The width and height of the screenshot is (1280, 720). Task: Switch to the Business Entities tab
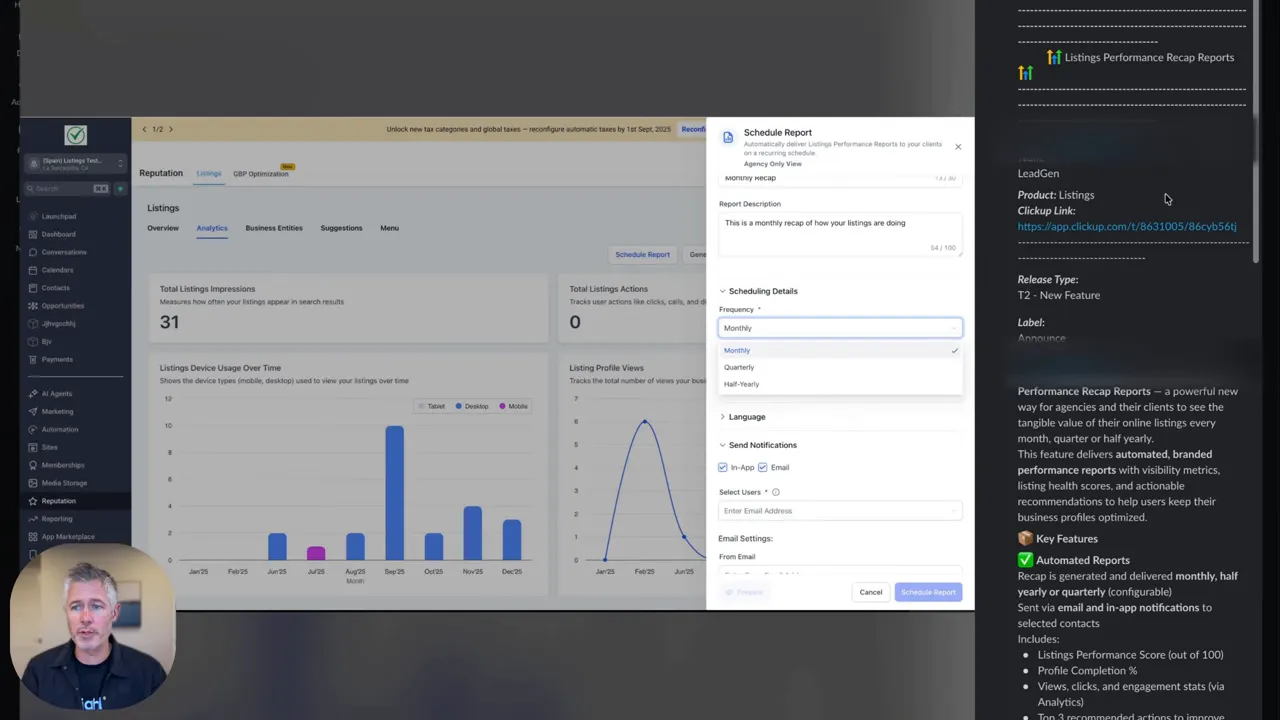(x=273, y=228)
